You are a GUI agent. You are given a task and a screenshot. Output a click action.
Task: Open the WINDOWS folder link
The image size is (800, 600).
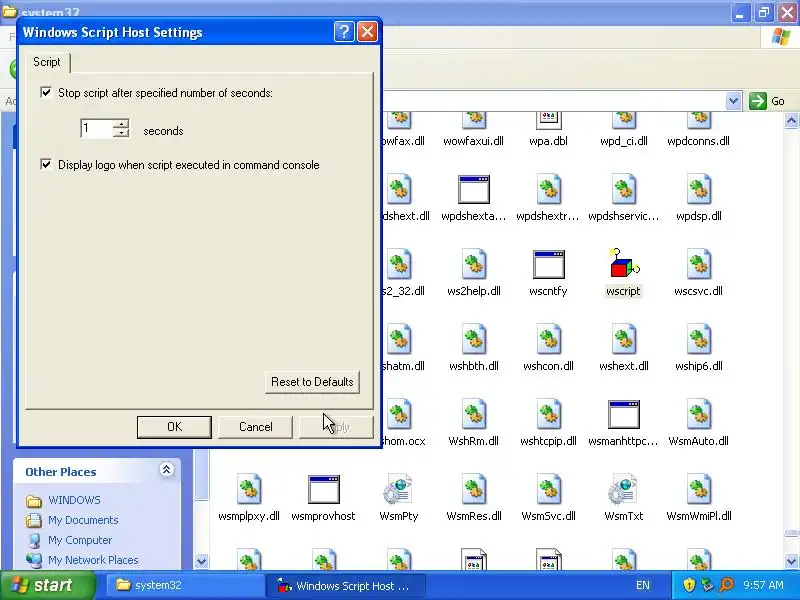coord(74,500)
